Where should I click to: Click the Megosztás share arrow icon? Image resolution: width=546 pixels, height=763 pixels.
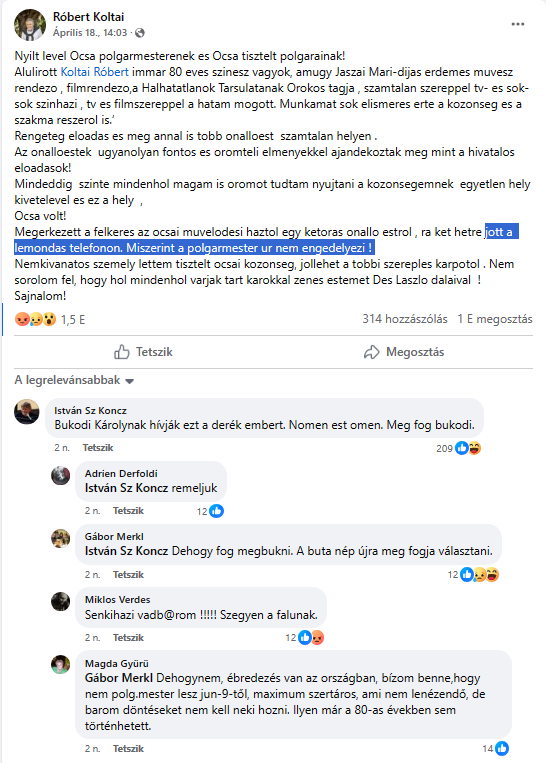(x=371, y=352)
